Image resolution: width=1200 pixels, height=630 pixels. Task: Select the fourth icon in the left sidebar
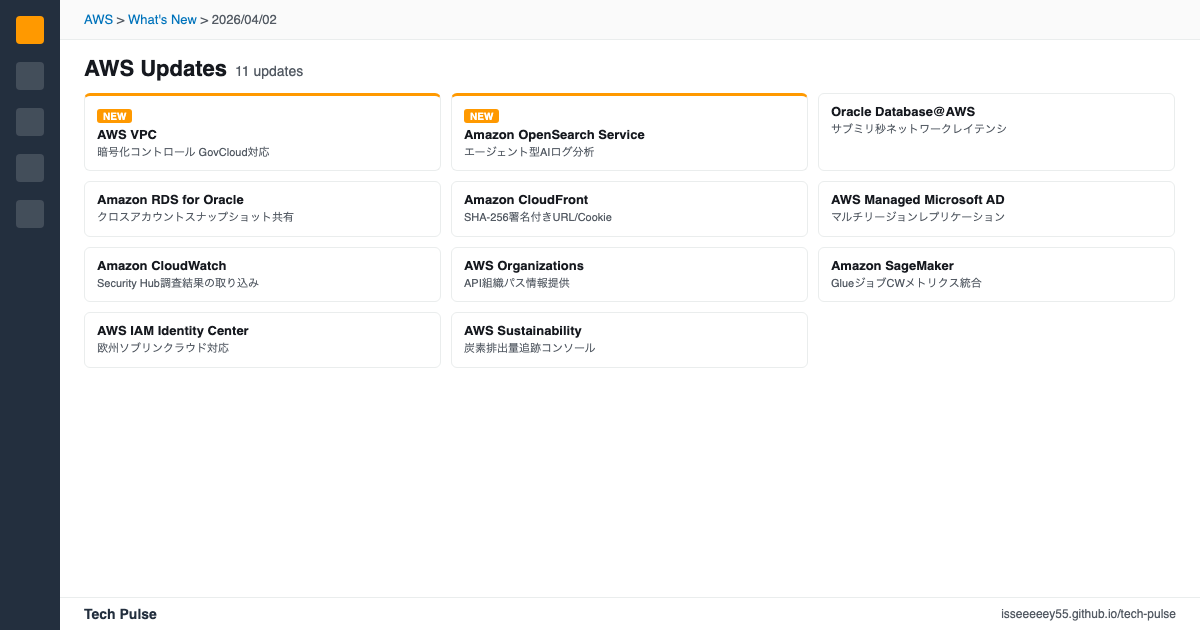pyautogui.click(x=30, y=168)
